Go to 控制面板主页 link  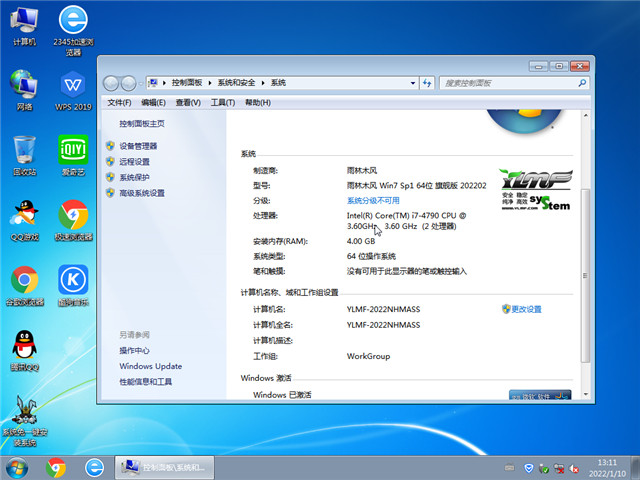click(142, 124)
